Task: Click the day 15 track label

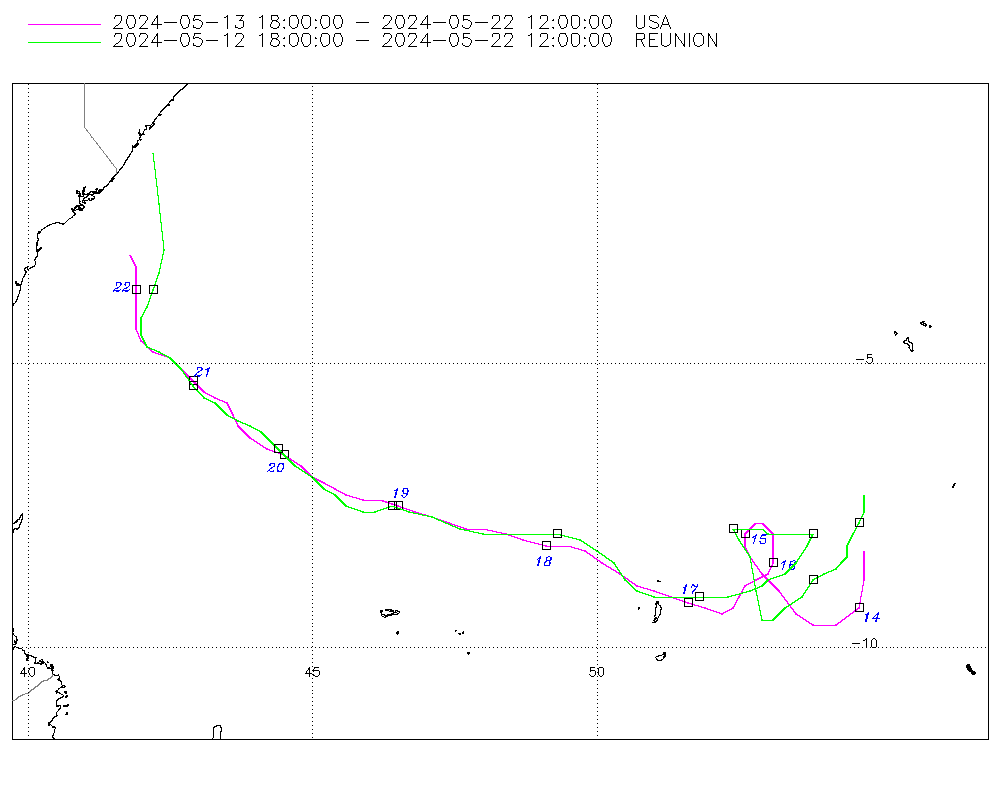Action: [758, 540]
